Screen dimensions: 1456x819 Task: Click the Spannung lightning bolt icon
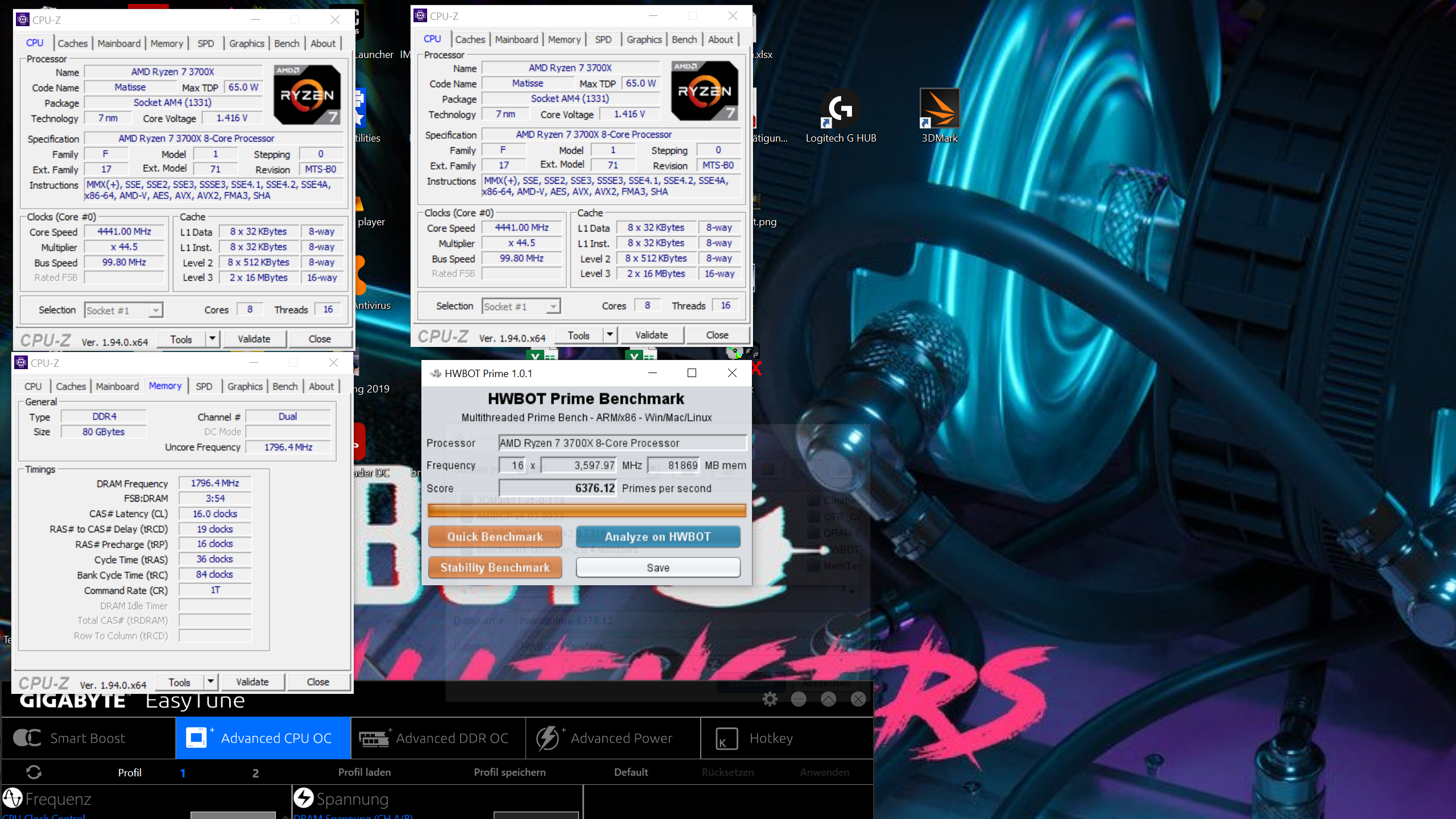[x=304, y=798]
